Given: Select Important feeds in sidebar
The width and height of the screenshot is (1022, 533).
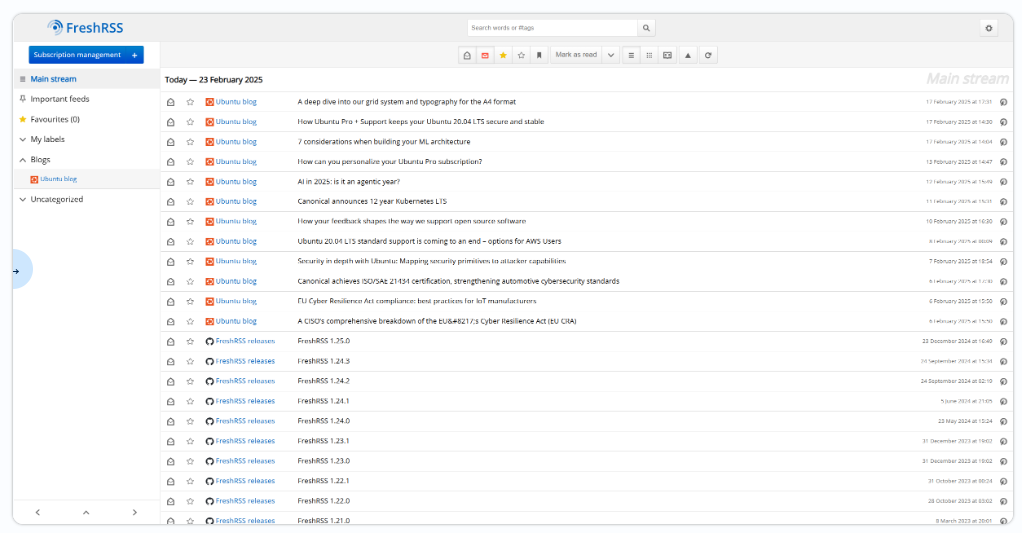Looking at the screenshot, I should click(x=59, y=99).
